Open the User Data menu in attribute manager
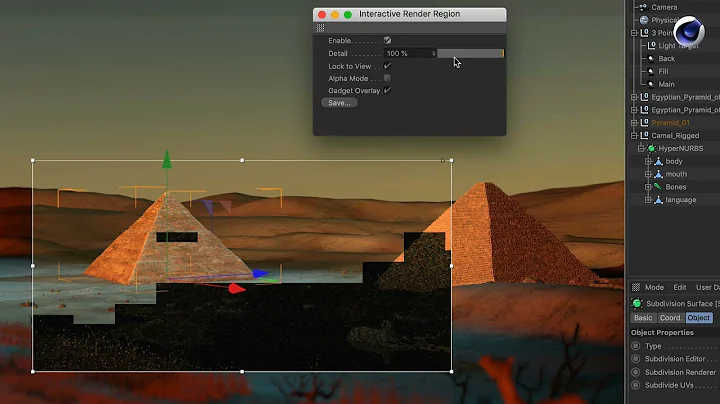The image size is (720, 404). tap(708, 287)
